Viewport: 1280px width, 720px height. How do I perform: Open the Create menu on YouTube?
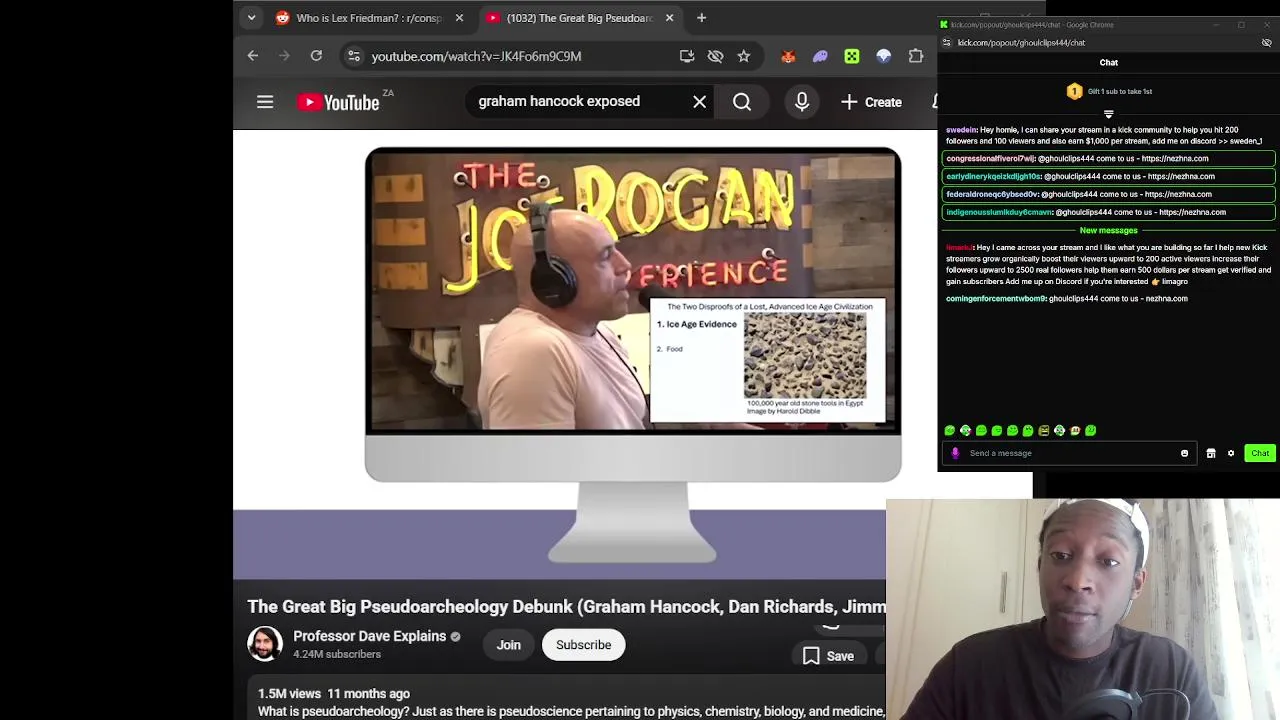pos(872,102)
